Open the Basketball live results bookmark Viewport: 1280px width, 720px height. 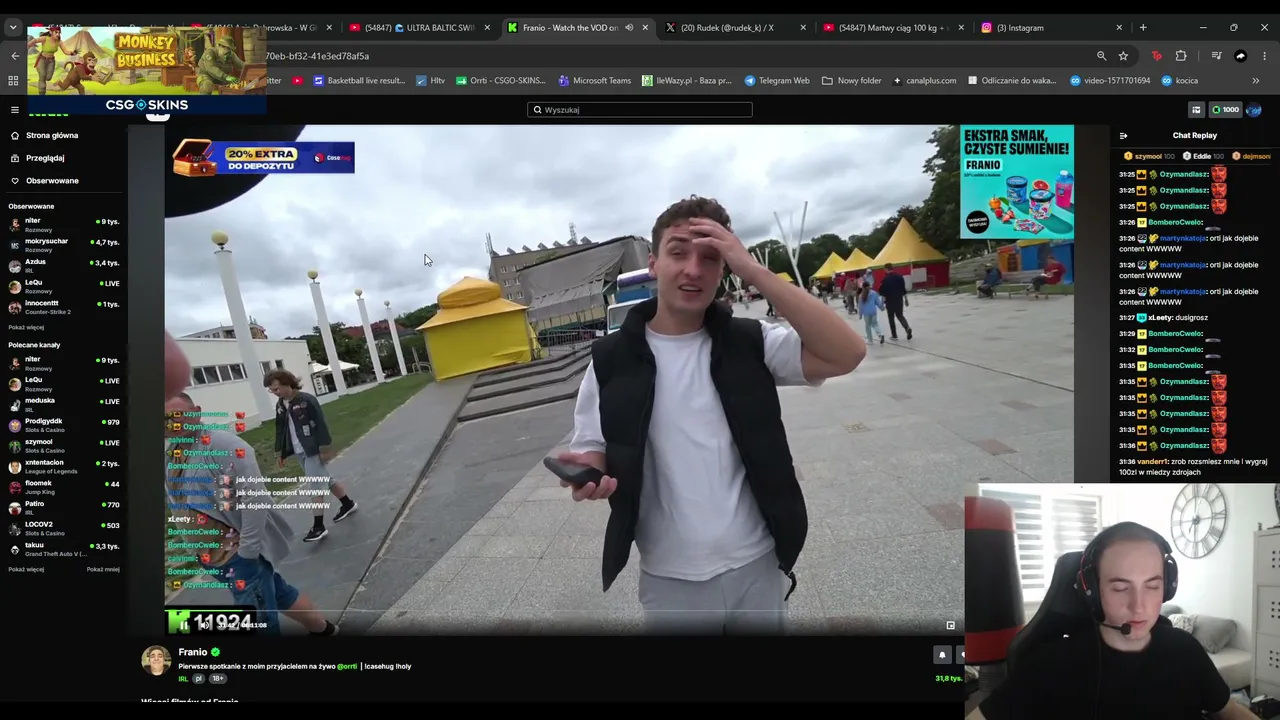359,81
